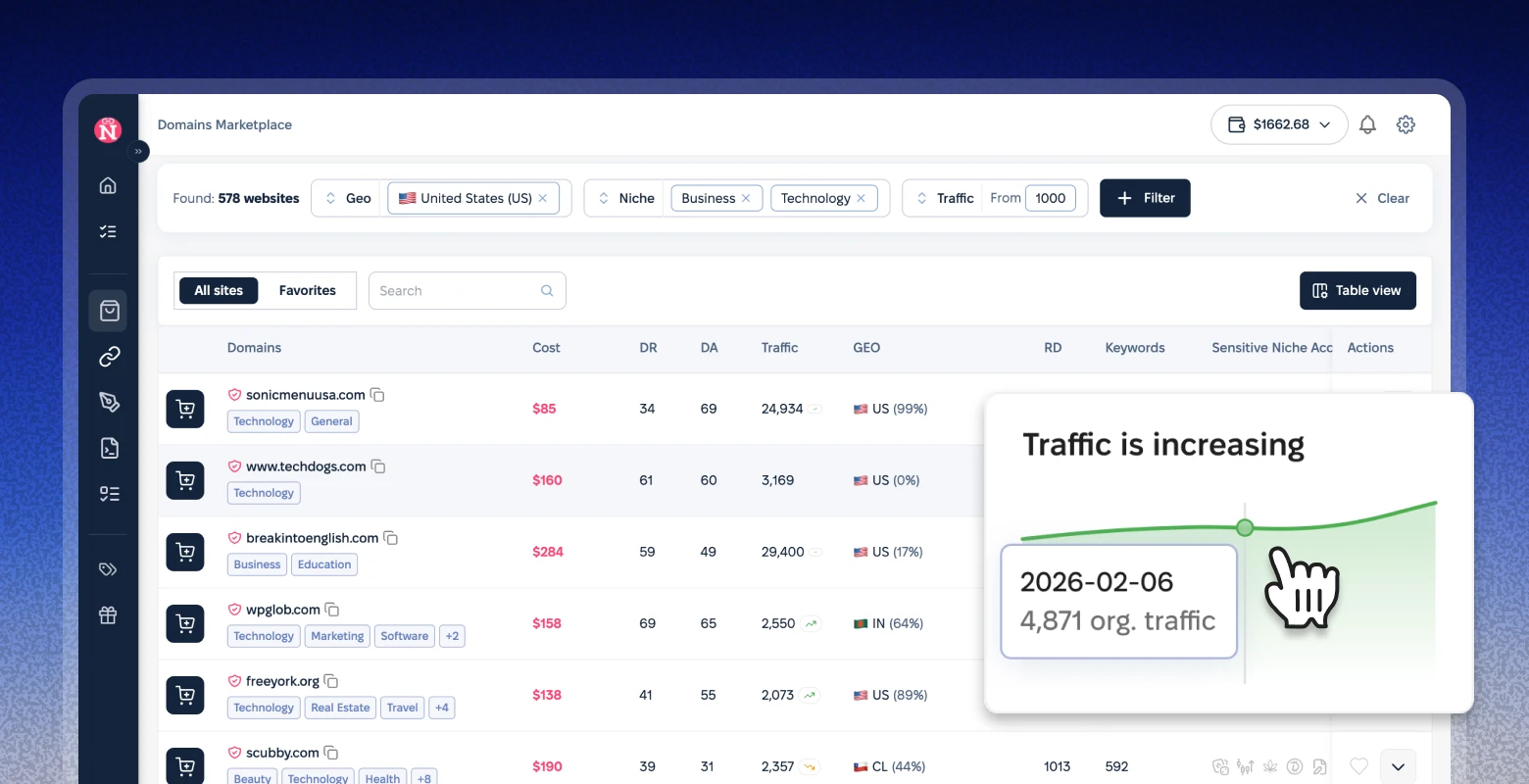Add scubby.com to cart
Screen dimensions: 1529x784
[185, 765]
